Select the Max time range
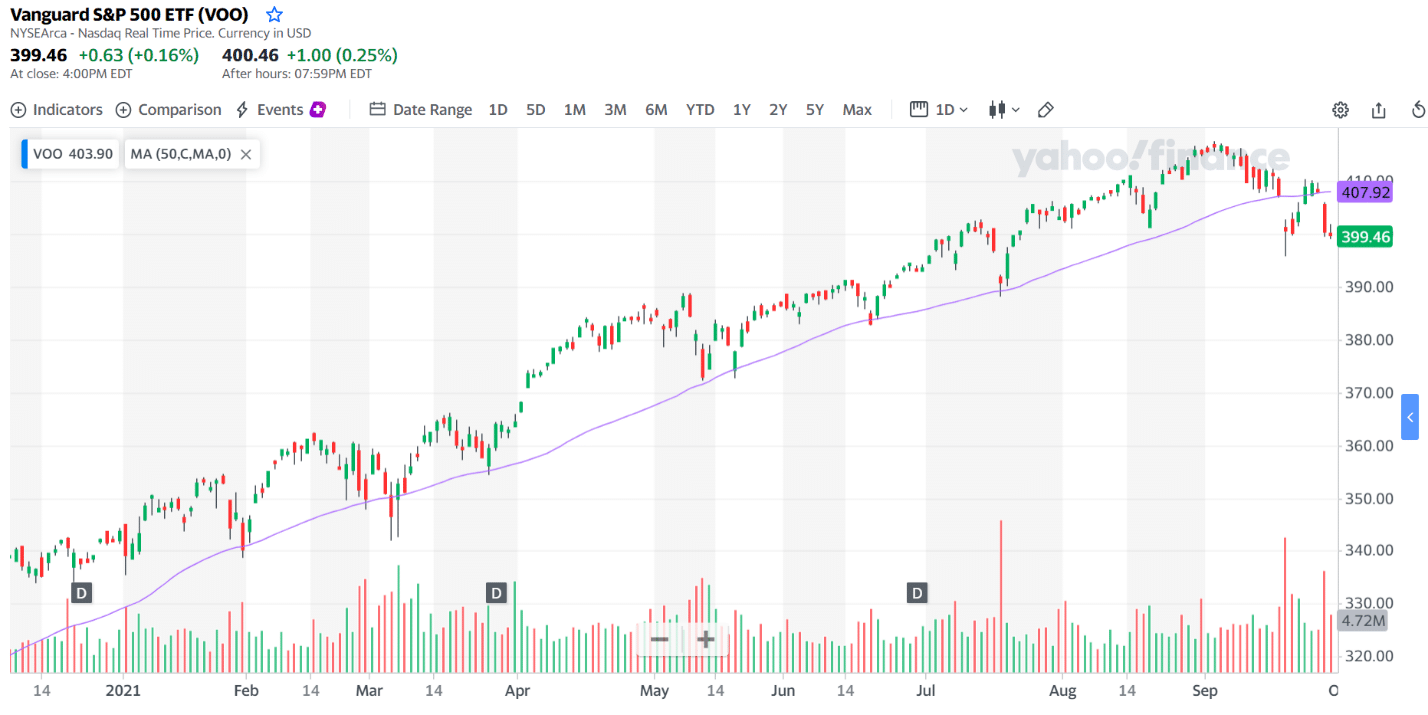The width and height of the screenshot is (1428, 715). tap(857, 109)
